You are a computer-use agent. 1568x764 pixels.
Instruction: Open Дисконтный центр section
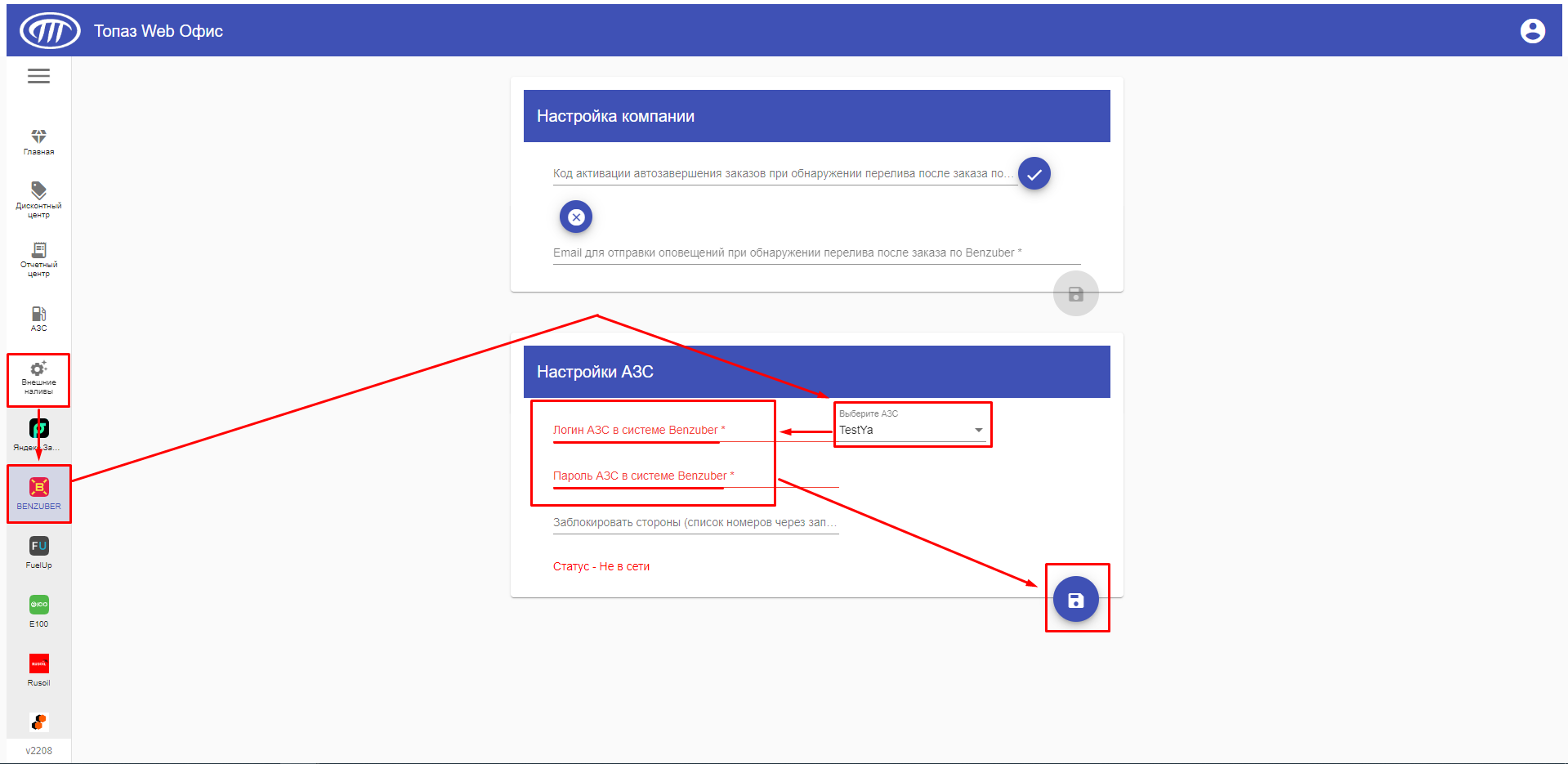tap(38, 200)
